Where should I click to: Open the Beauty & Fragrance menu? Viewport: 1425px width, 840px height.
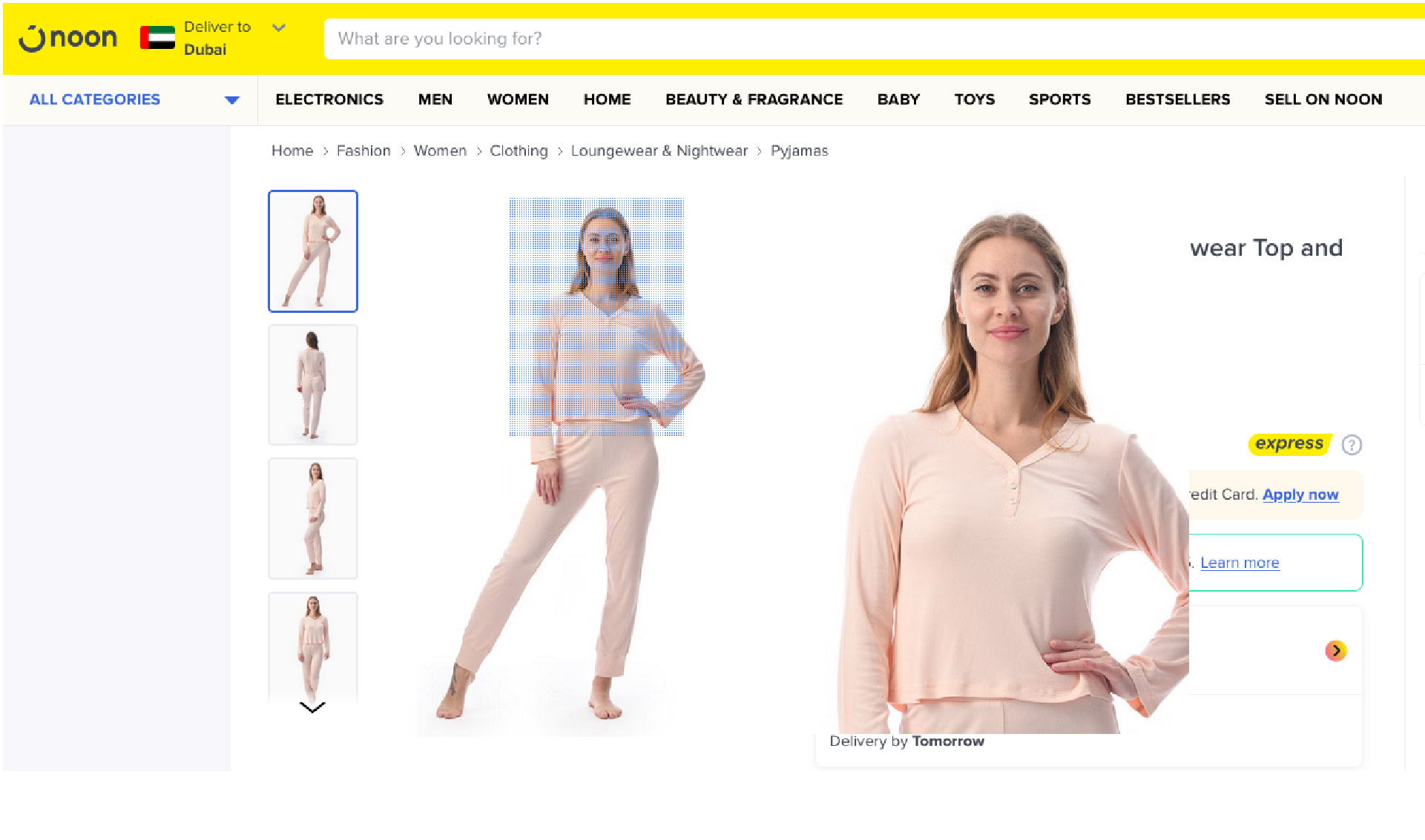754,99
